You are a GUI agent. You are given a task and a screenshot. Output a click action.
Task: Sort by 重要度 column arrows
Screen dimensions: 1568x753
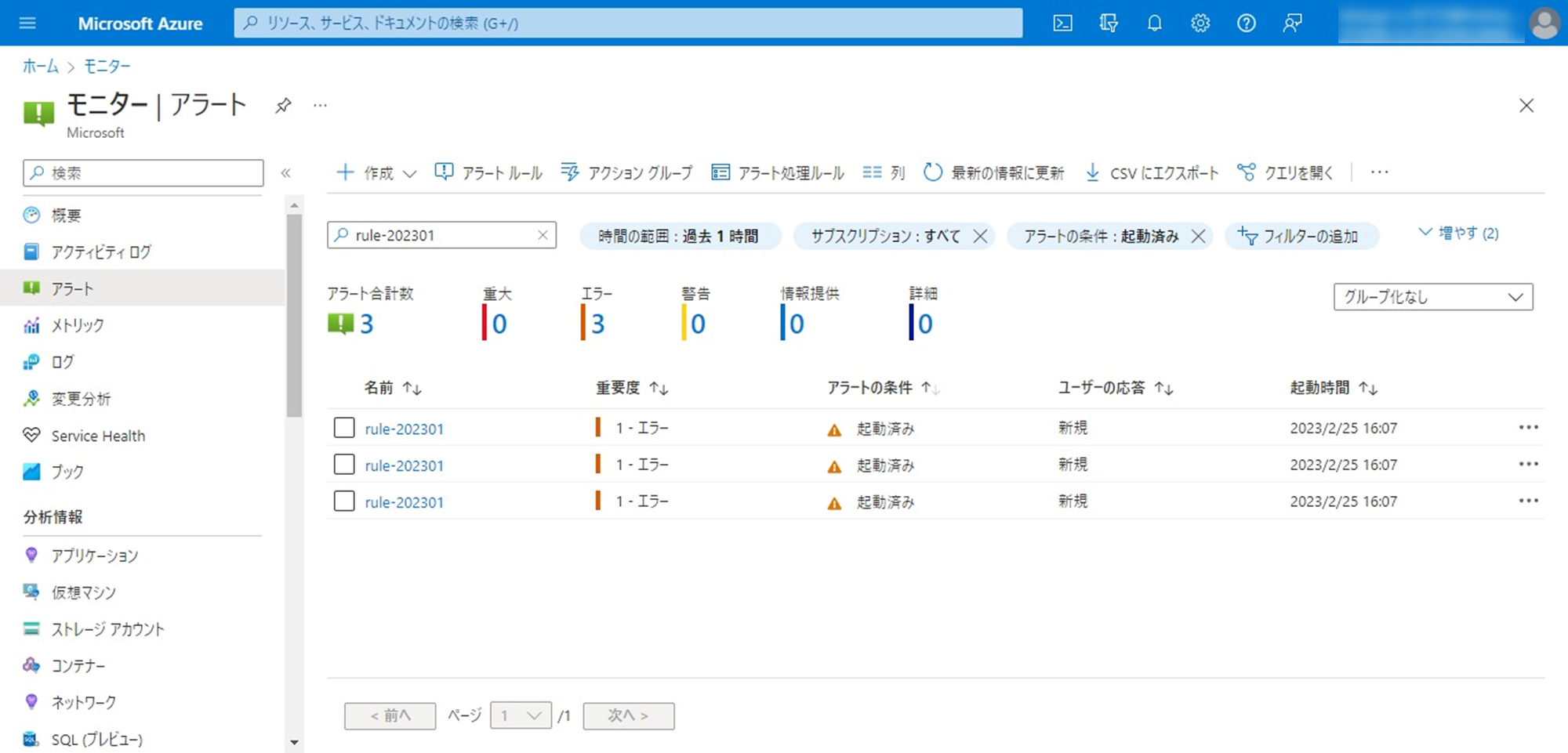tap(659, 389)
